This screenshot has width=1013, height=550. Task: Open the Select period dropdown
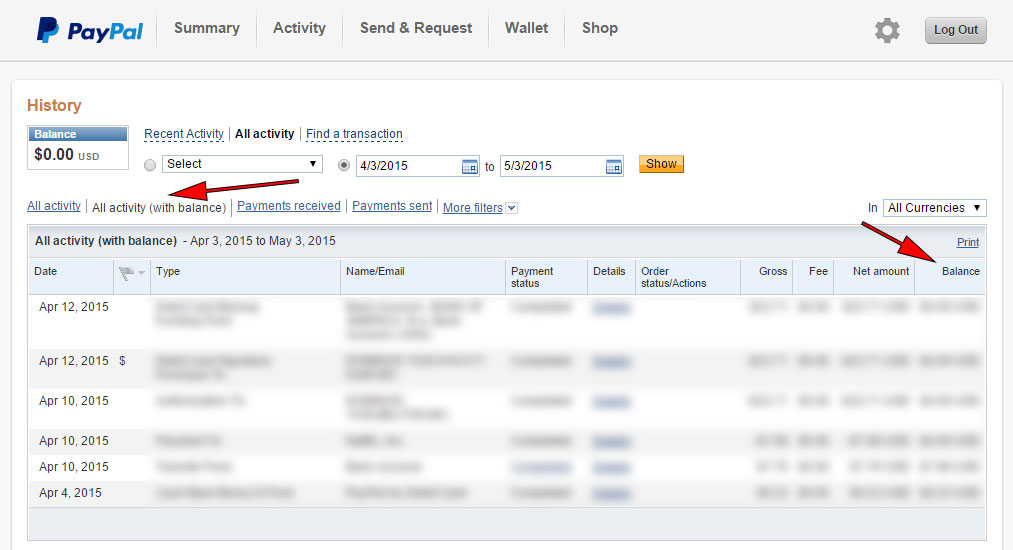(242, 164)
